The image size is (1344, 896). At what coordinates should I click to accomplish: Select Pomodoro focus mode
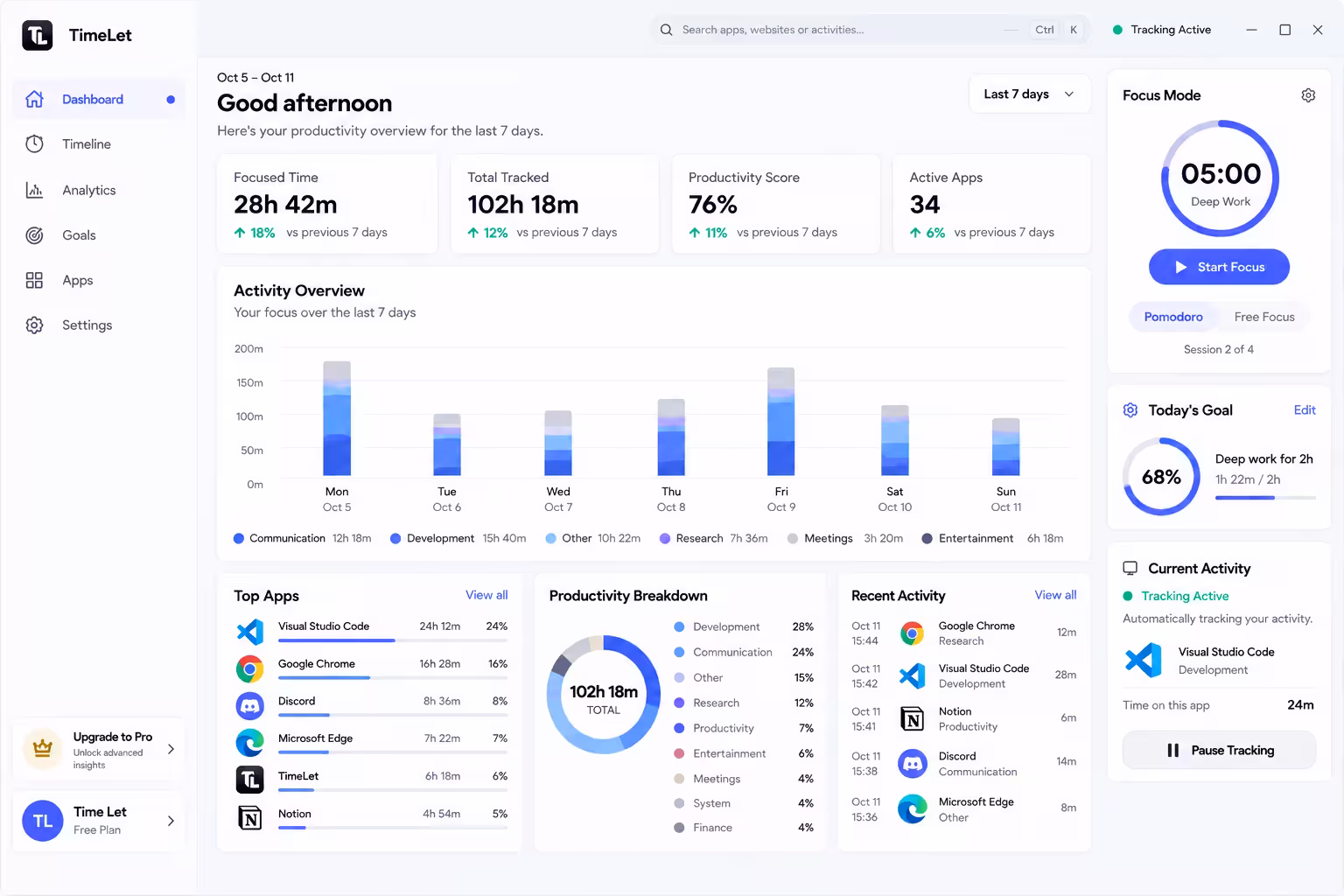(x=1173, y=317)
